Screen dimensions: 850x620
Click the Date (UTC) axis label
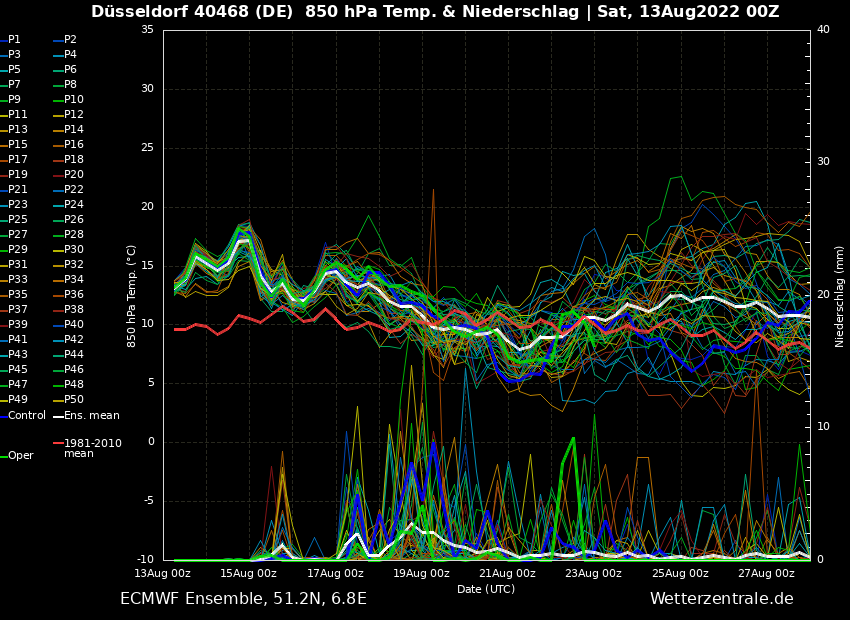coord(486,589)
